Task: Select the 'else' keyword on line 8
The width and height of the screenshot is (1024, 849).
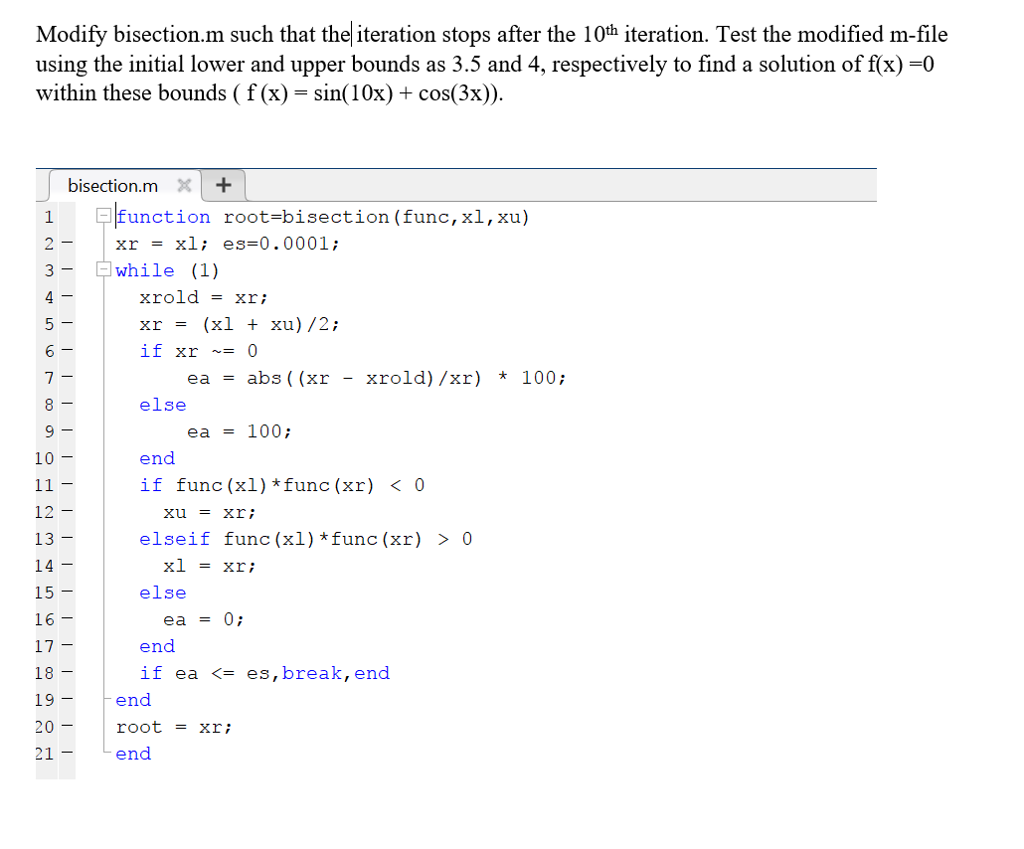Action: (x=162, y=405)
